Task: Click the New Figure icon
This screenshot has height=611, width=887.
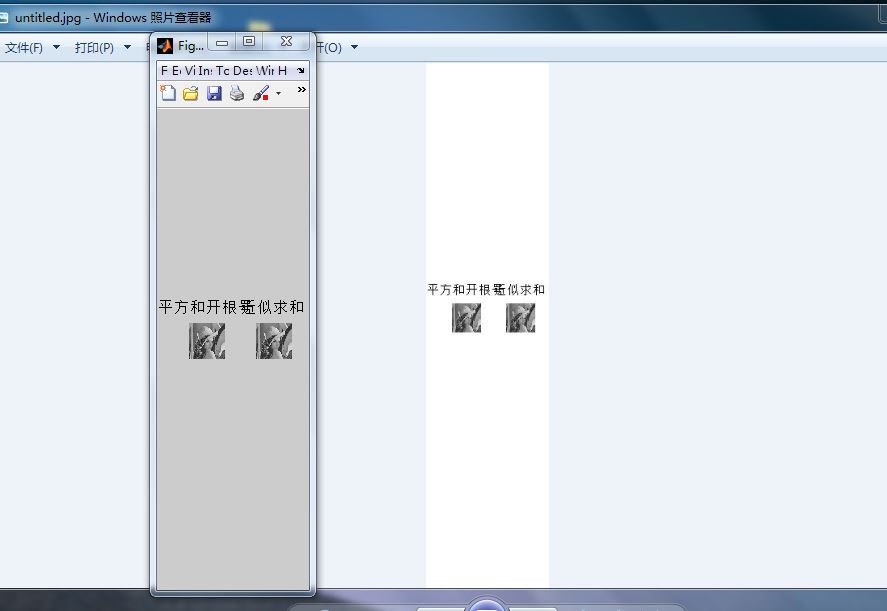Action: tap(168, 93)
